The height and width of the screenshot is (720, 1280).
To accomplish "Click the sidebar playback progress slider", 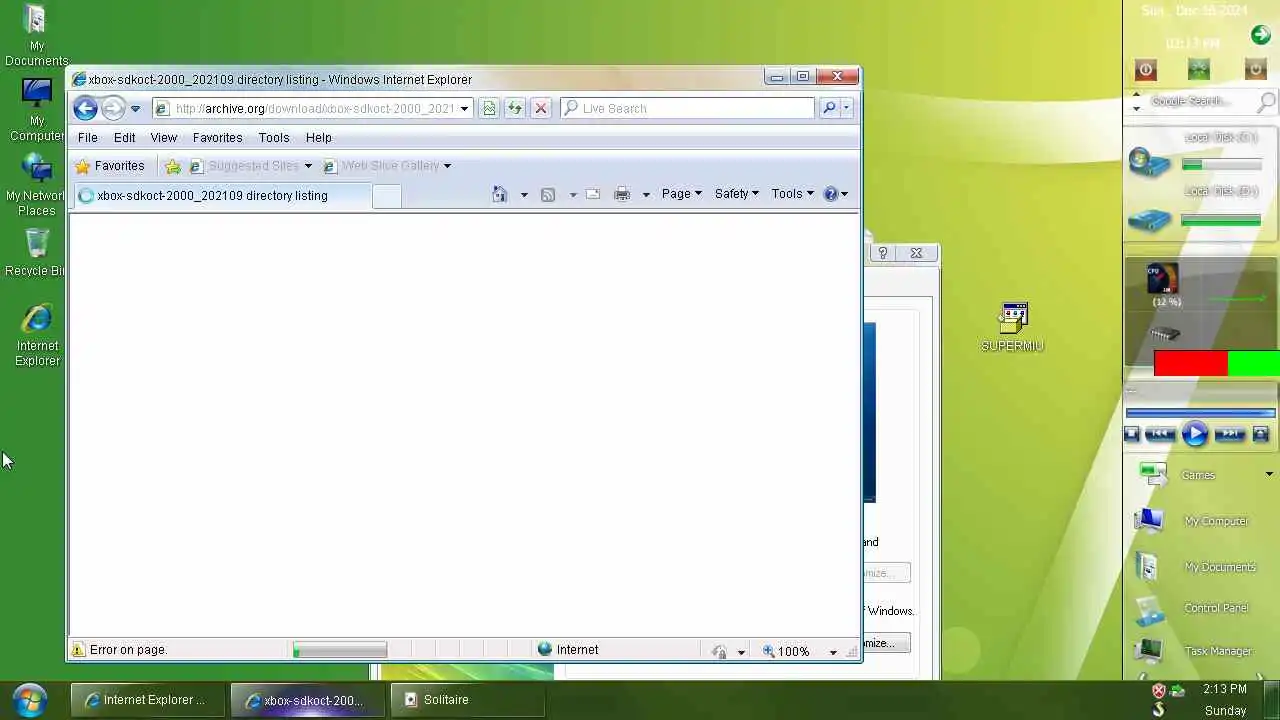I will click(1200, 412).
